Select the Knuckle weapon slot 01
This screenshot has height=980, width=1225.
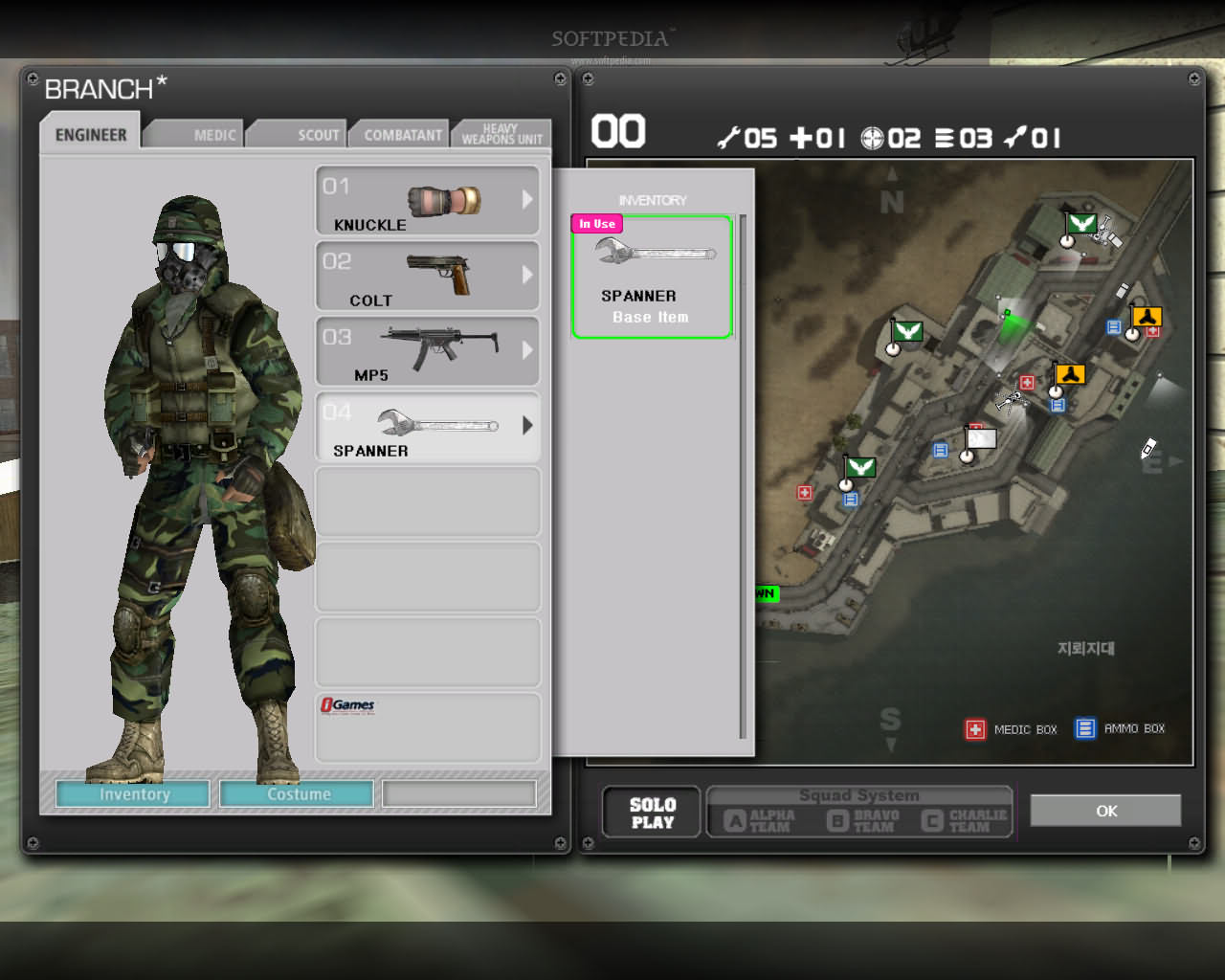pyautogui.click(x=428, y=200)
